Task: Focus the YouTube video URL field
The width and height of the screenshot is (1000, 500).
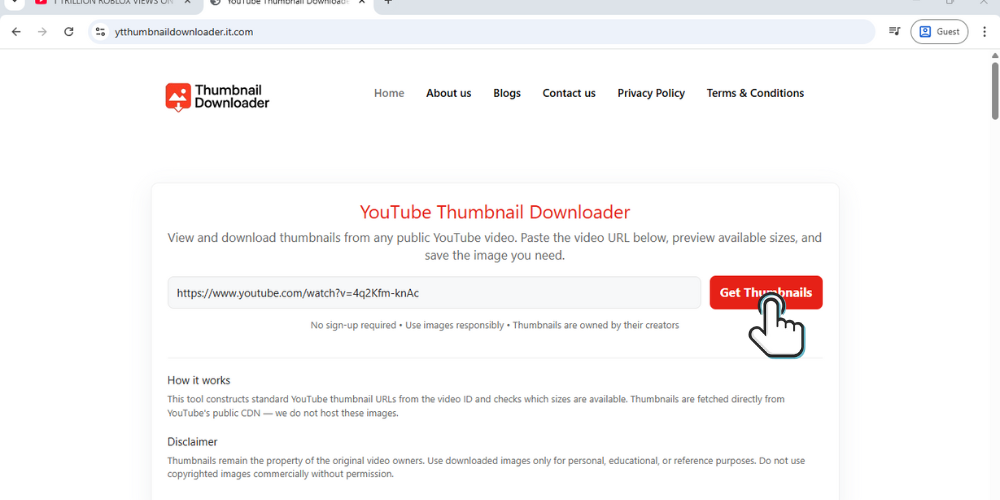Action: coord(434,293)
